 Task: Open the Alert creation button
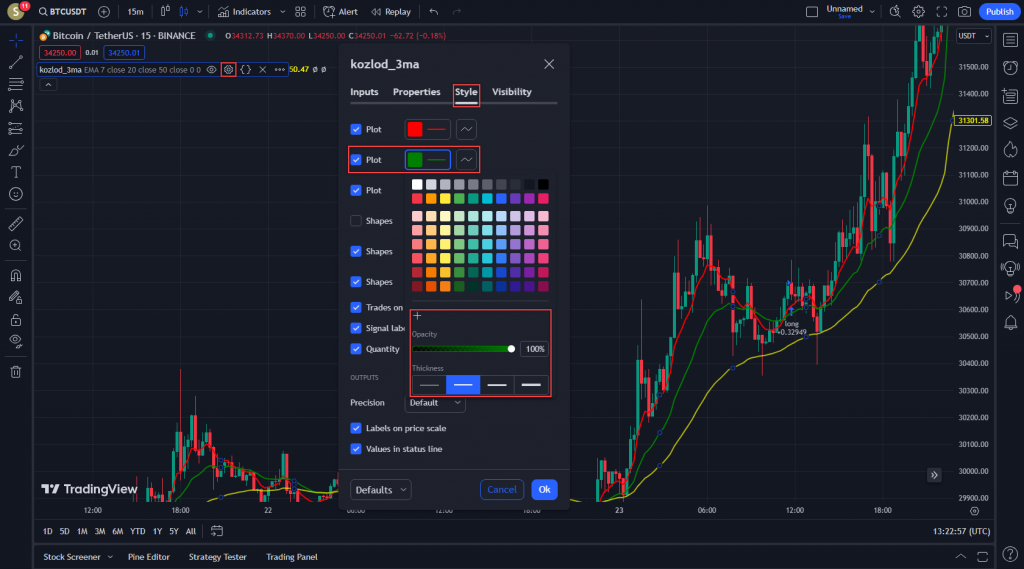pyautogui.click(x=340, y=12)
